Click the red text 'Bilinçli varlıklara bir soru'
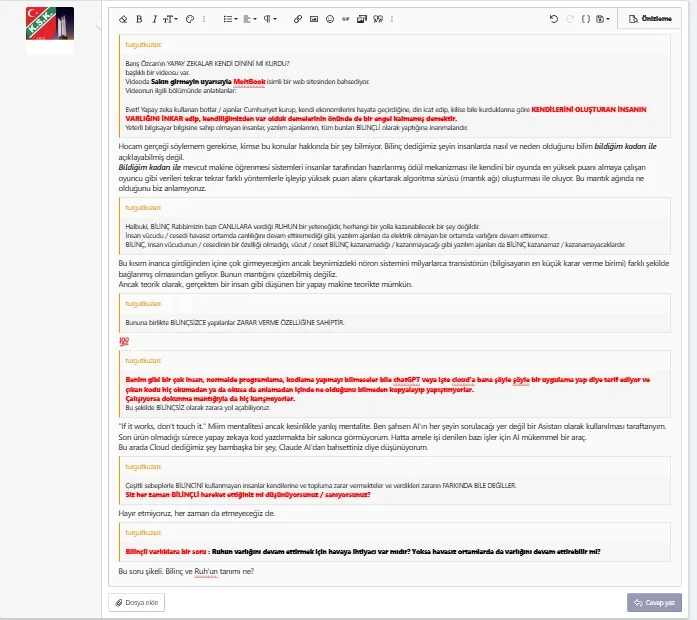This screenshot has width=697, height=620. (166, 552)
